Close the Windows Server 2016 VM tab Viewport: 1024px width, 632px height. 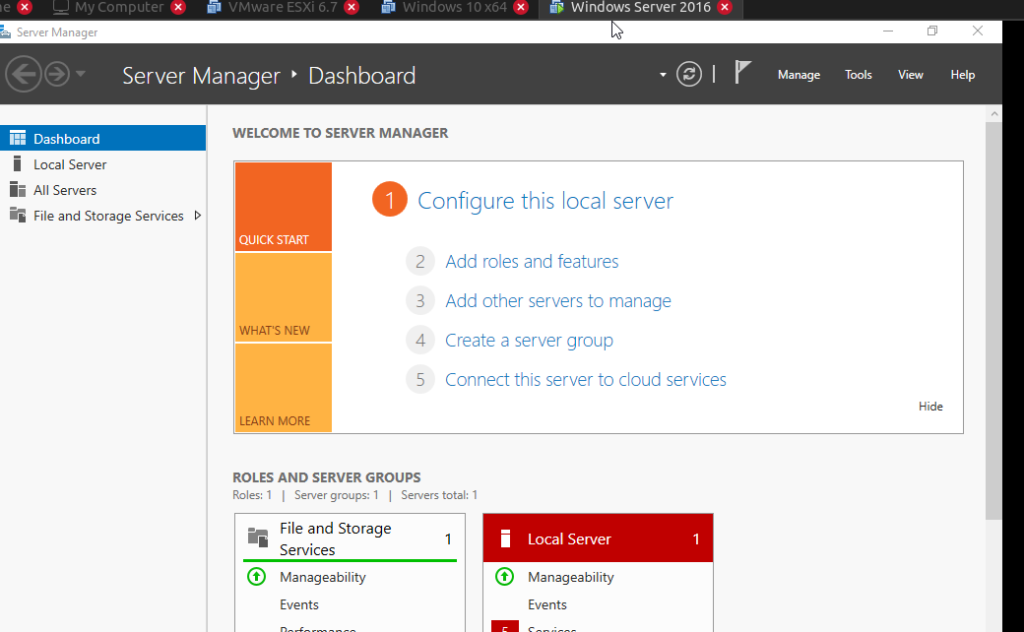[724, 7]
